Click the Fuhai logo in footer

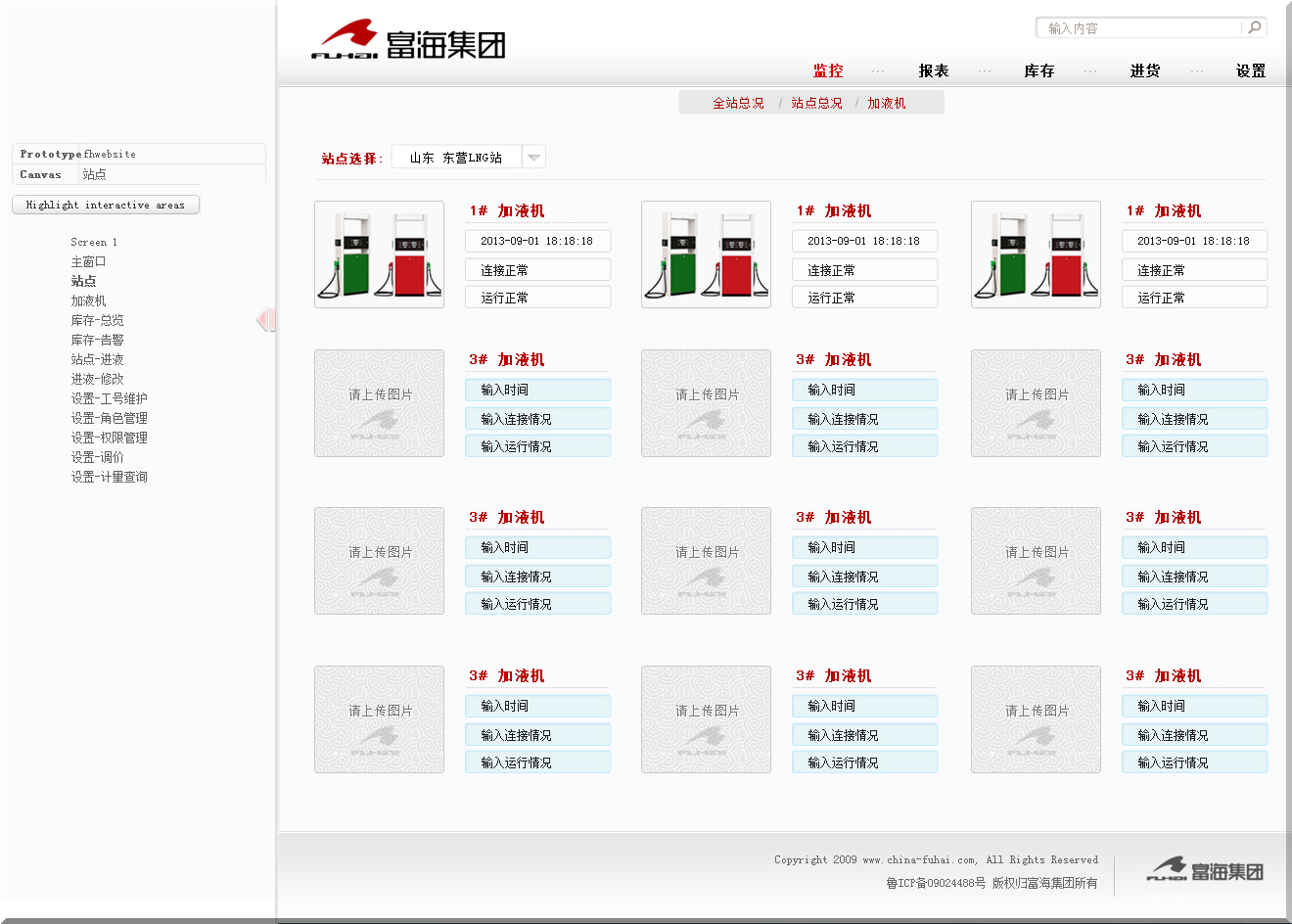[x=1205, y=869]
